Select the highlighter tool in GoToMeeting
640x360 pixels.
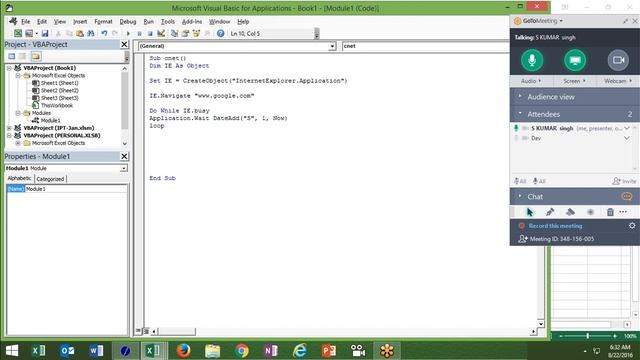click(570, 212)
